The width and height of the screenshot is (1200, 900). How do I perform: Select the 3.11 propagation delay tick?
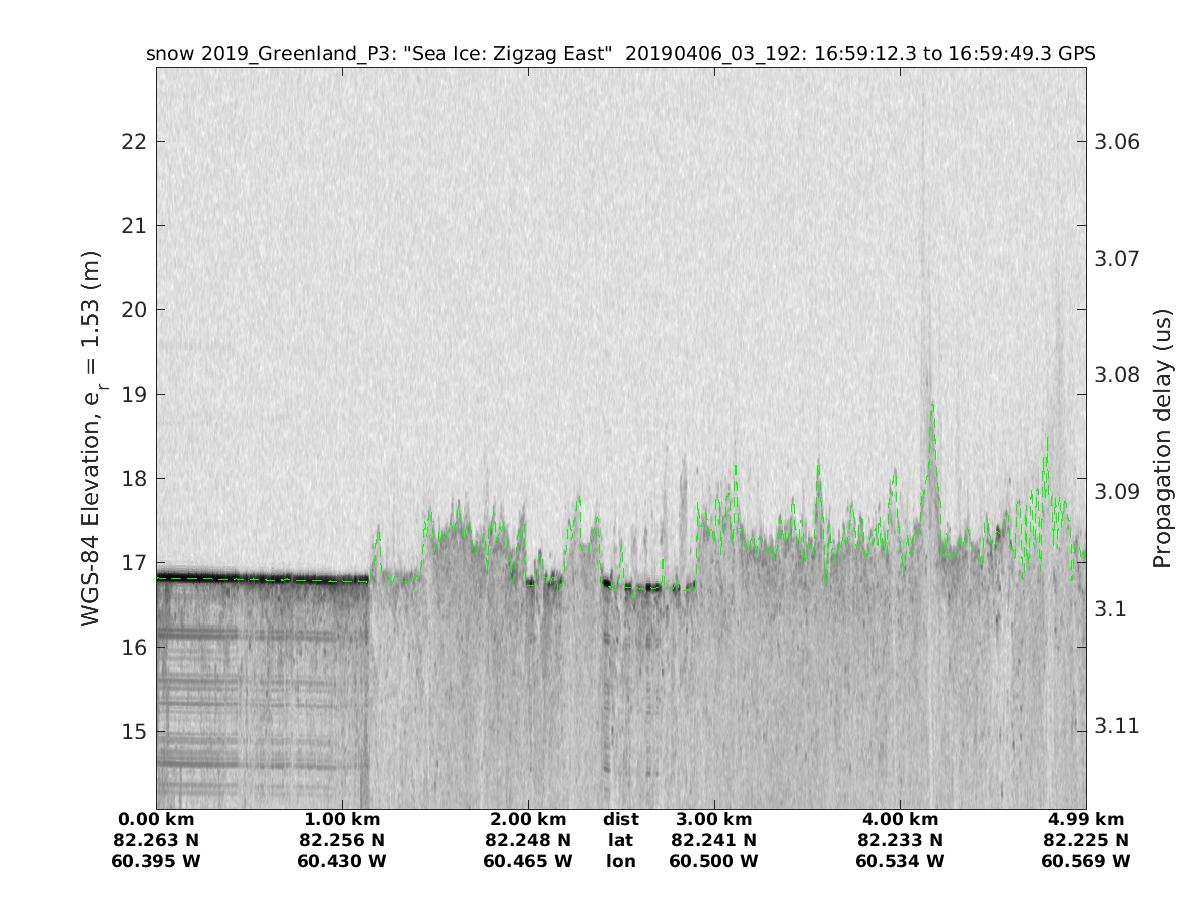point(1114,726)
